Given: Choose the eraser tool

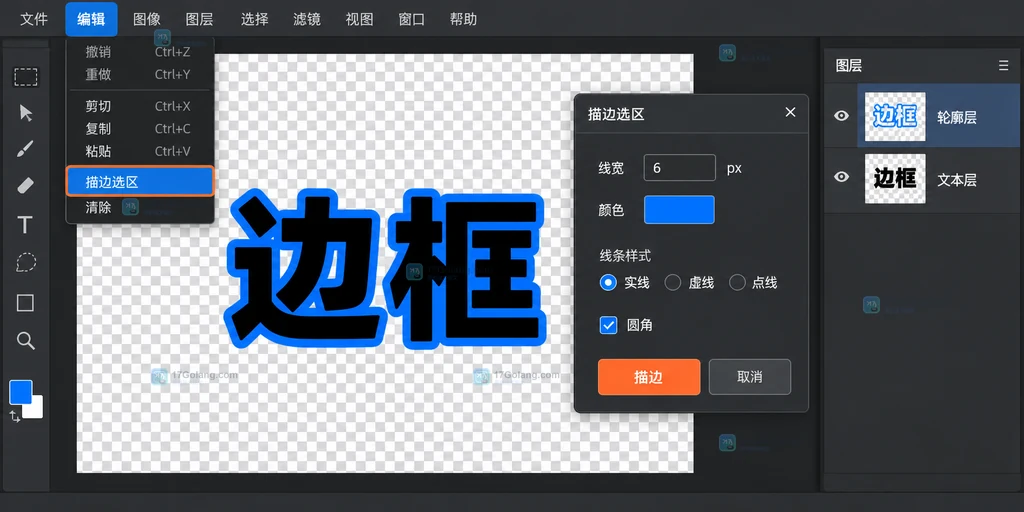Looking at the screenshot, I should 25,186.
